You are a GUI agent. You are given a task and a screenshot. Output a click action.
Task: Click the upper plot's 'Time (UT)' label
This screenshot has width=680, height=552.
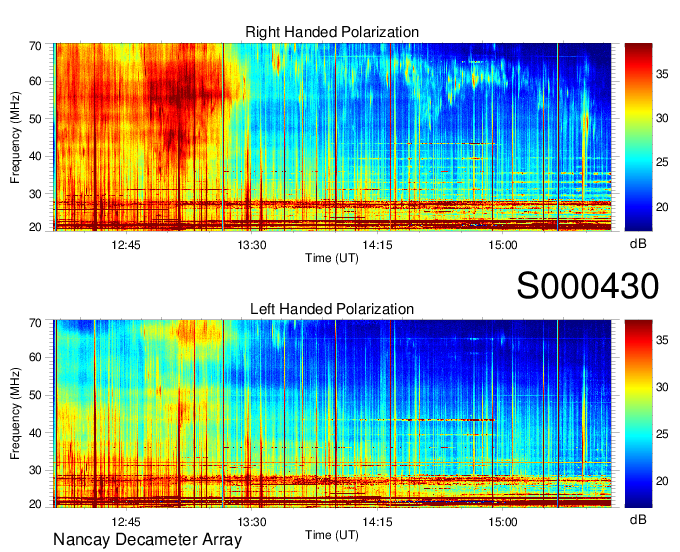(x=332, y=258)
